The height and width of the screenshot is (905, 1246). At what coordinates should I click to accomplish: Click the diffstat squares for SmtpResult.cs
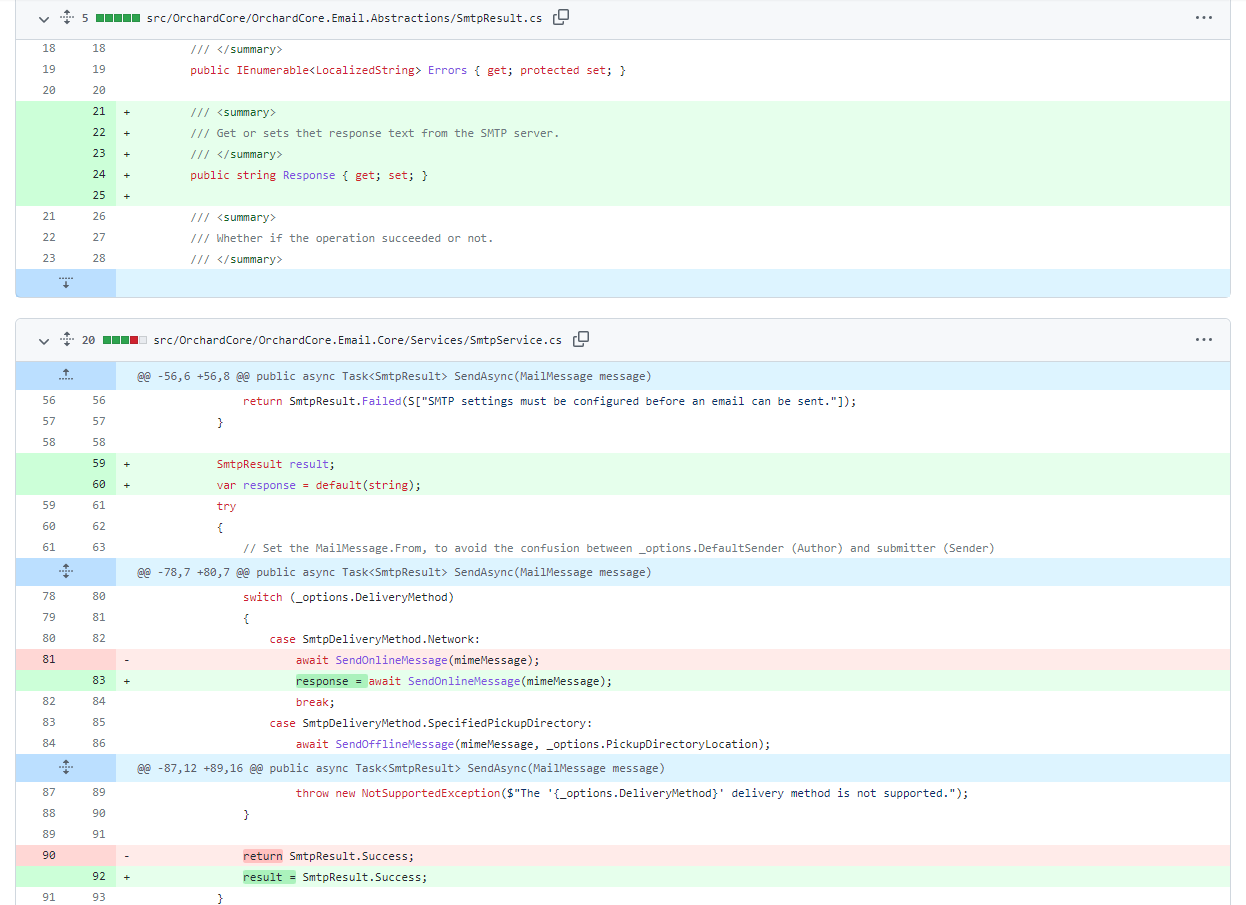pyautogui.click(x=117, y=18)
